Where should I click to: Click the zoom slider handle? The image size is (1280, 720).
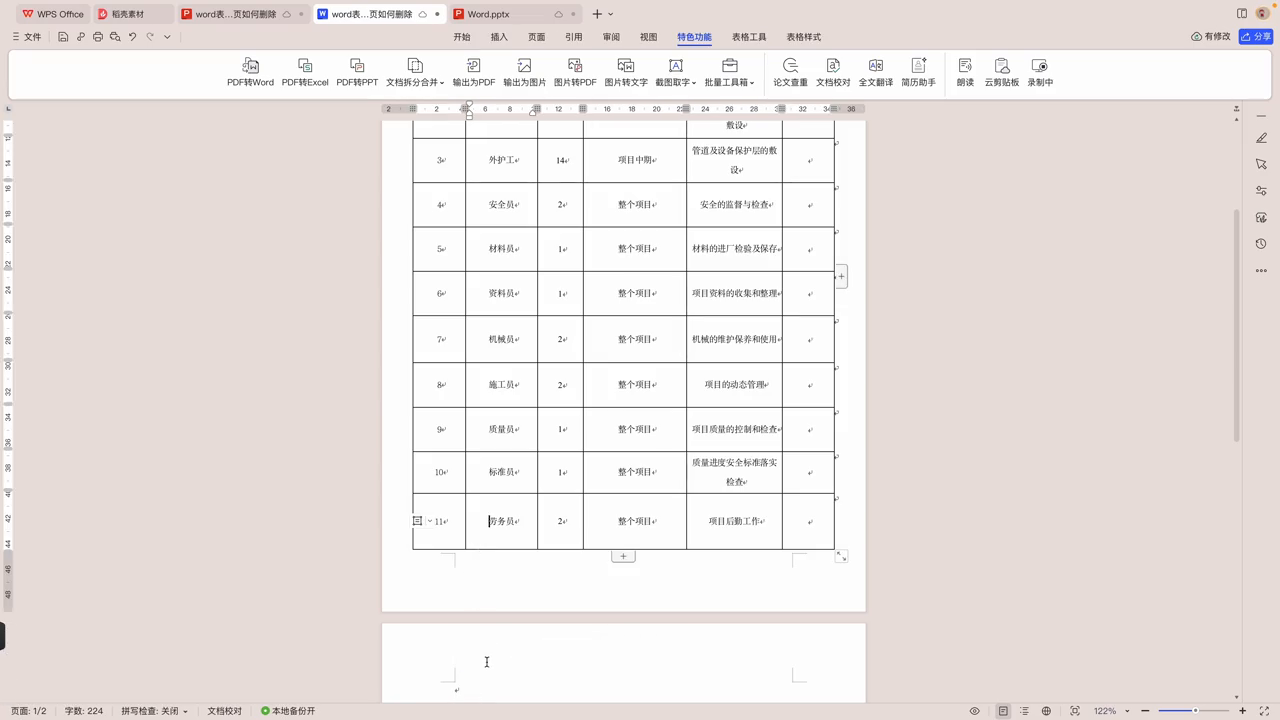tap(1195, 711)
